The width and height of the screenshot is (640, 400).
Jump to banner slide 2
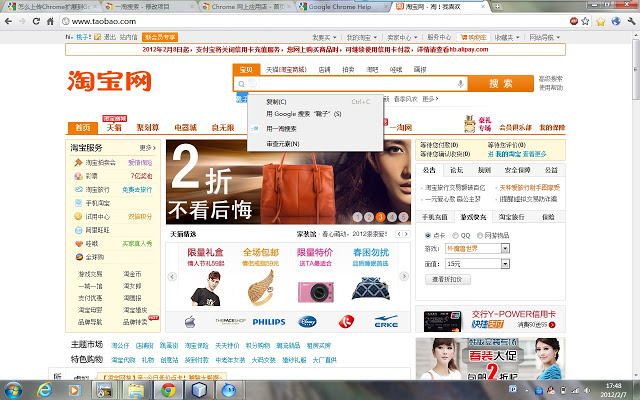369,217
